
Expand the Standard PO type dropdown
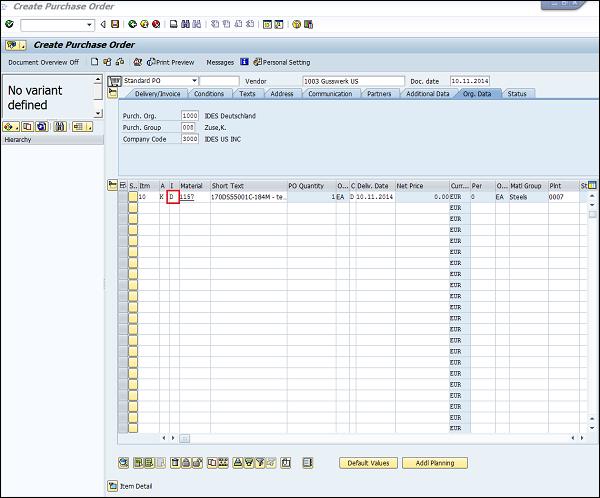193,80
